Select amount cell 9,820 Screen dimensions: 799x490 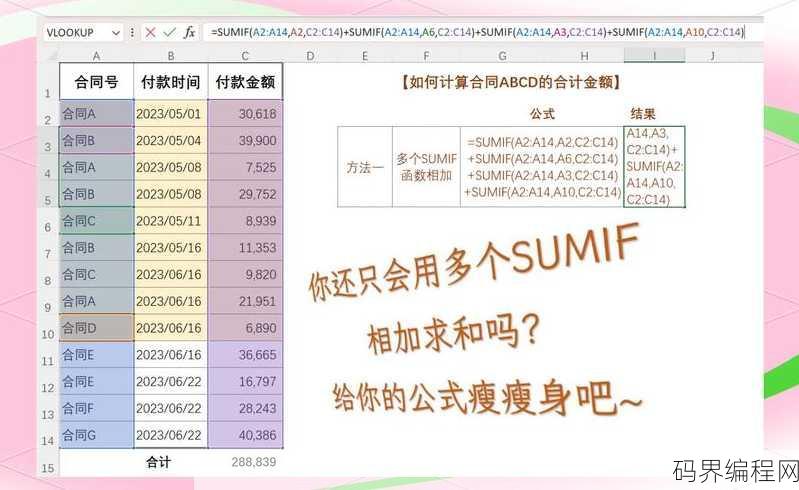point(245,275)
